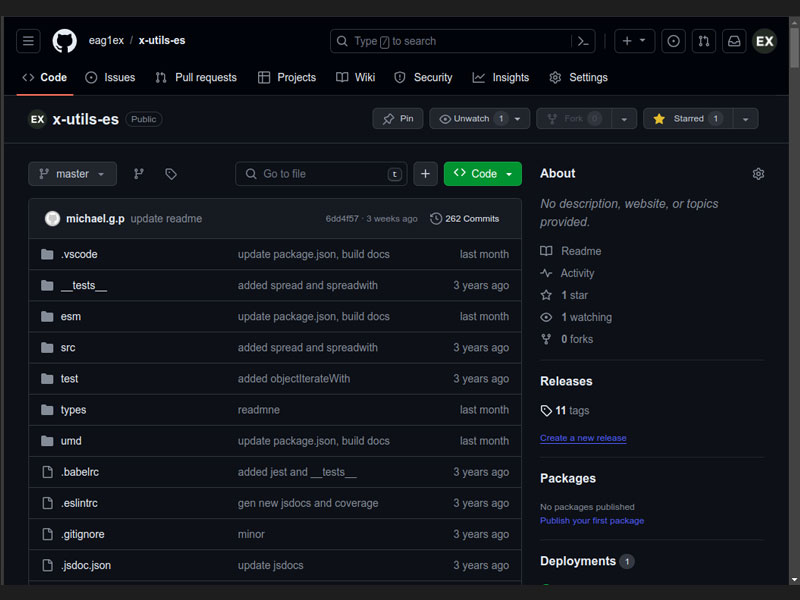Open the Wiki tab
Image resolution: width=800 pixels, height=600 pixels.
pyautogui.click(x=356, y=77)
